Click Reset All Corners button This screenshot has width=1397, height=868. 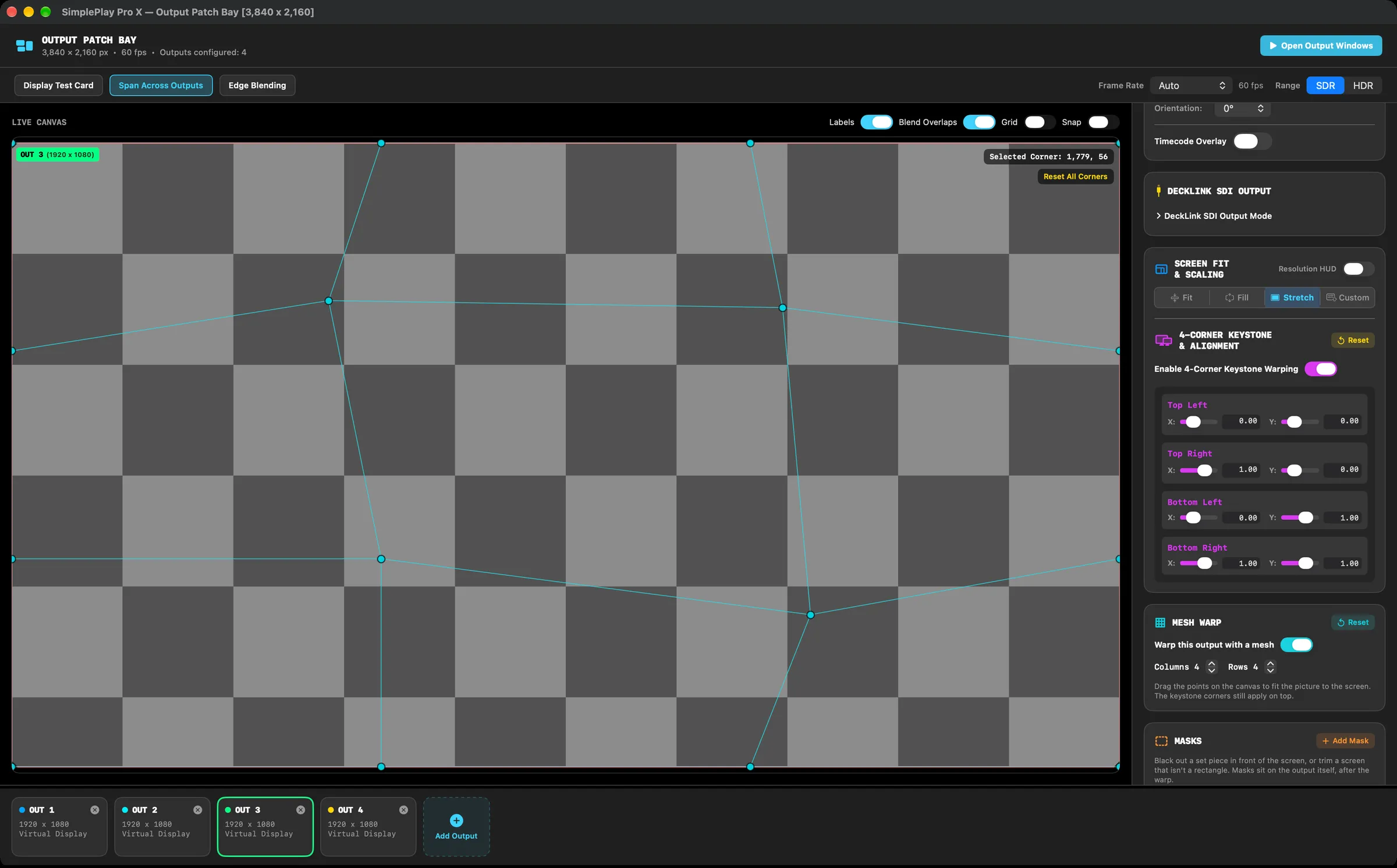point(1075,176)
